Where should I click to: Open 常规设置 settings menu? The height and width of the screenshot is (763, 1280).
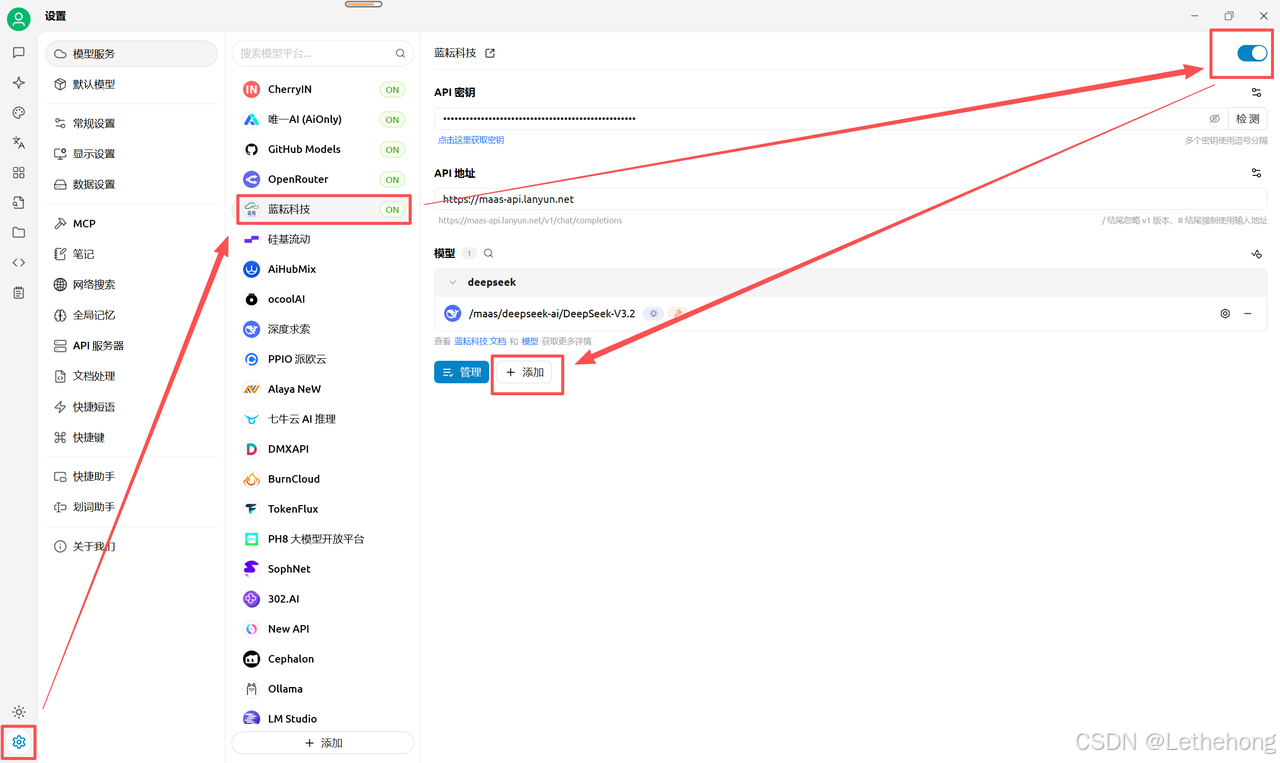(x=131, y=124)
